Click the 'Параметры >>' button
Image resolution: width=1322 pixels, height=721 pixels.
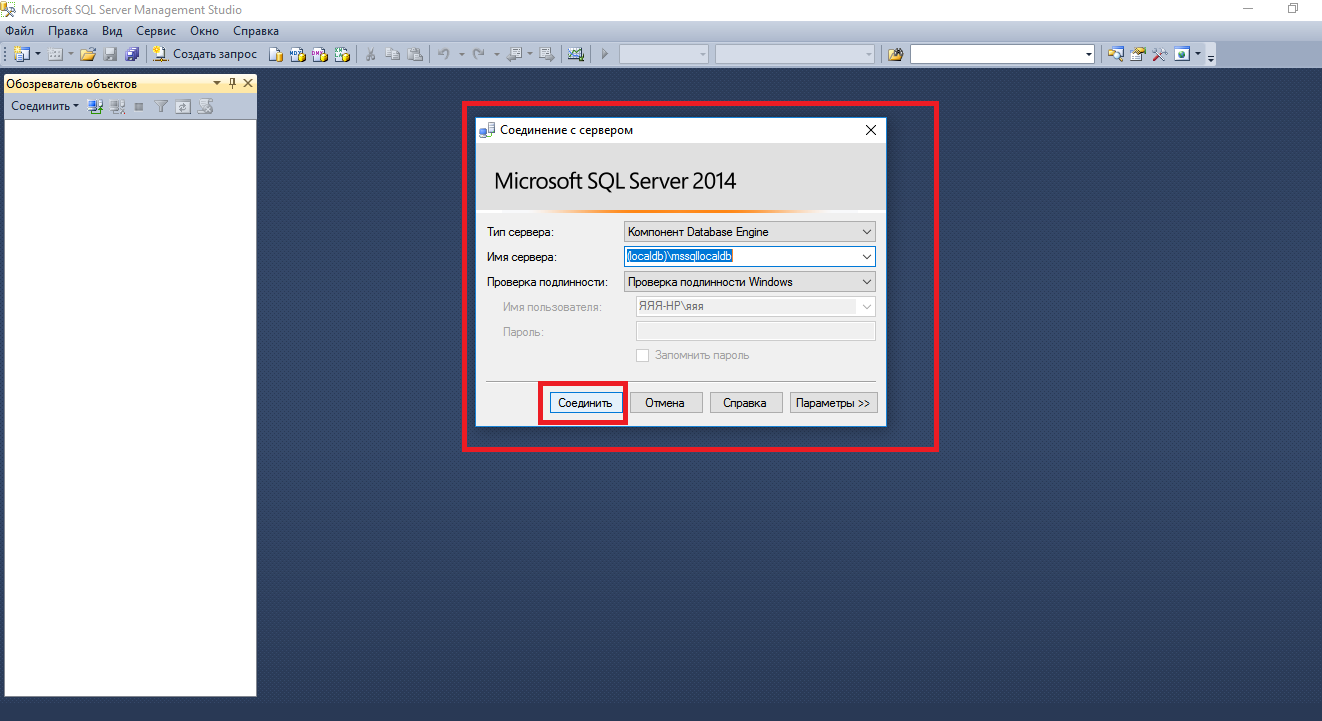(833, 403)
